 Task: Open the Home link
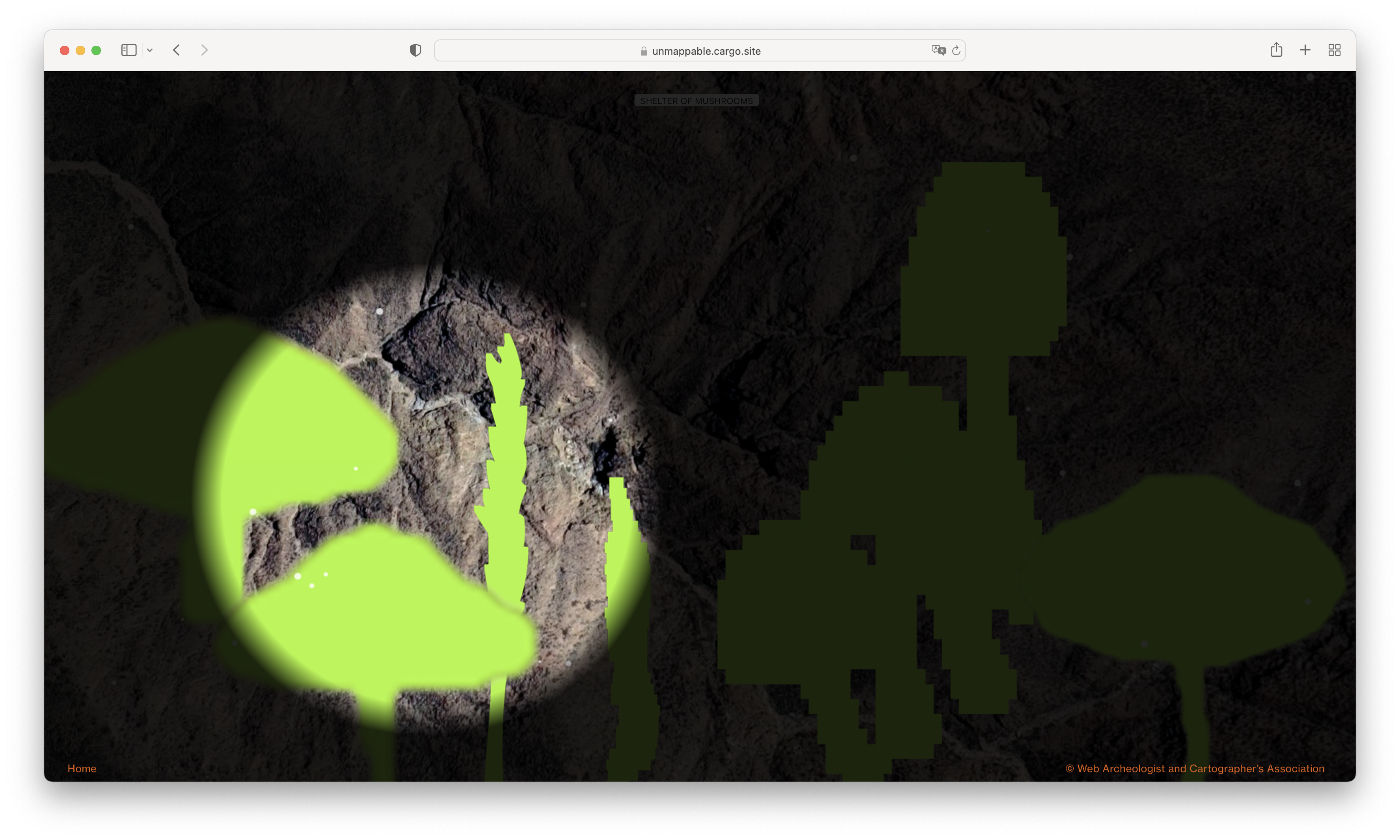pos(82,768)
